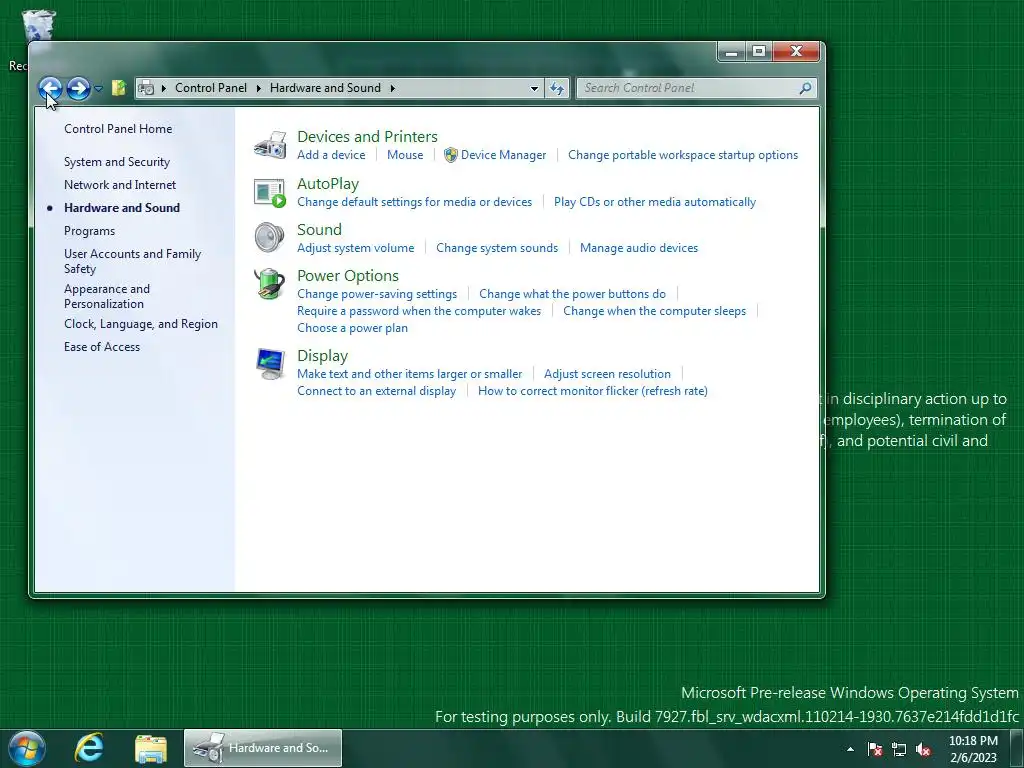Go to Control Panel Home
Screen dimensions: 1024x768
tap(118, 129)
